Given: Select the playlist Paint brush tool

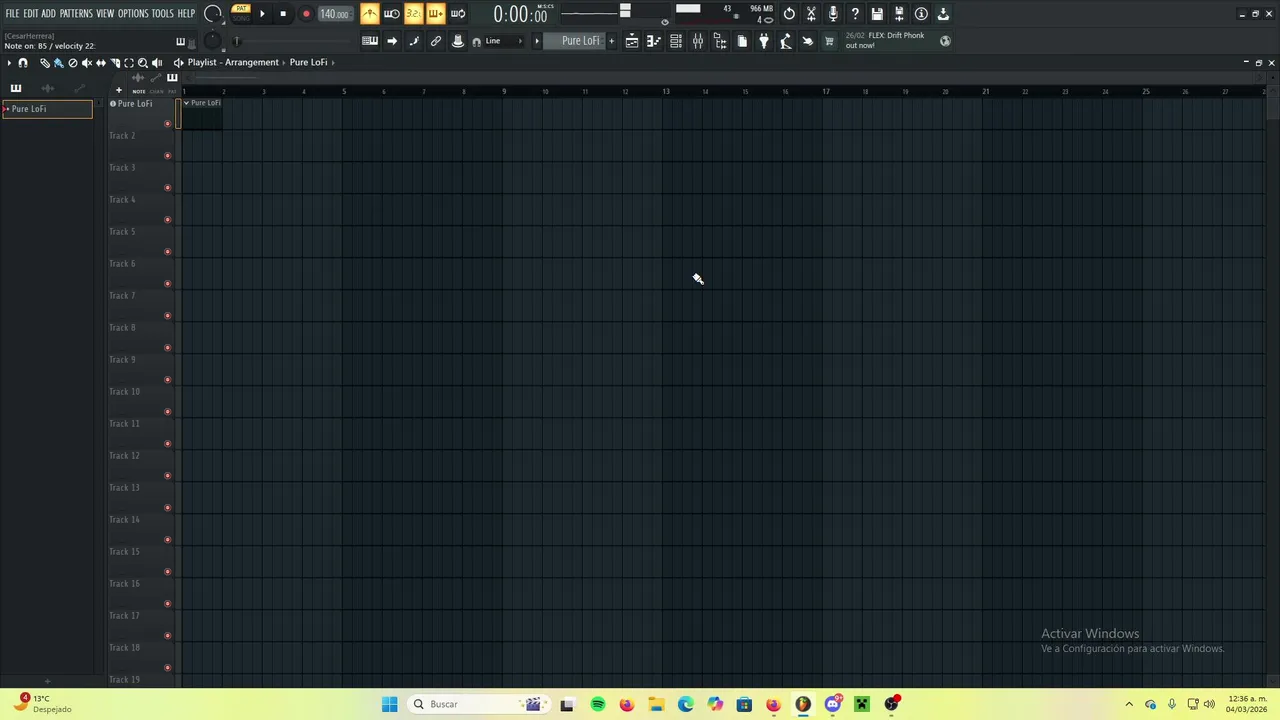Looking at the screenshot, I should [x=58, y=63].
